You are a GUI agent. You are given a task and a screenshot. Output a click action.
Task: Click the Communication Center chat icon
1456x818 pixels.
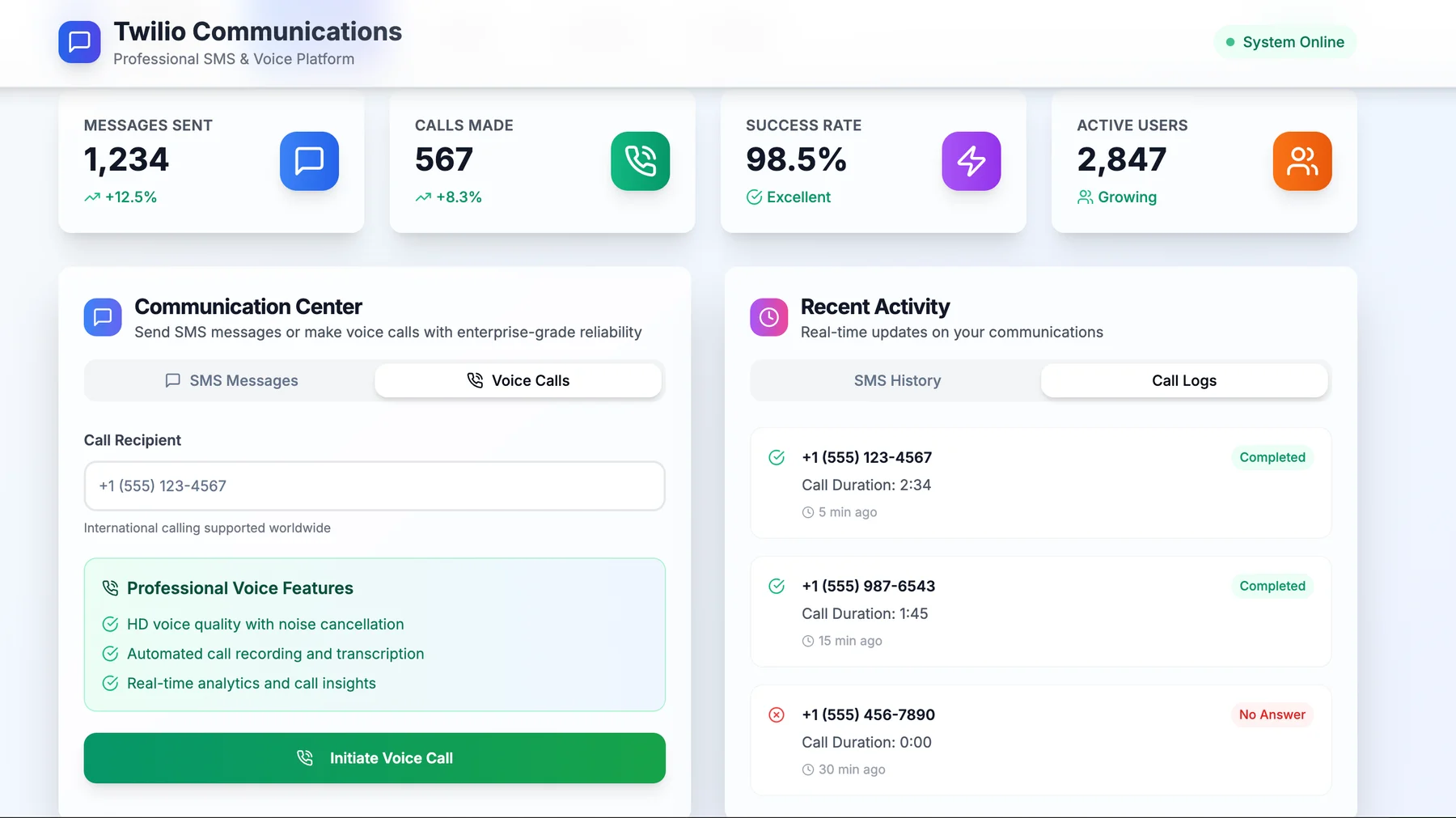[103, 317]
